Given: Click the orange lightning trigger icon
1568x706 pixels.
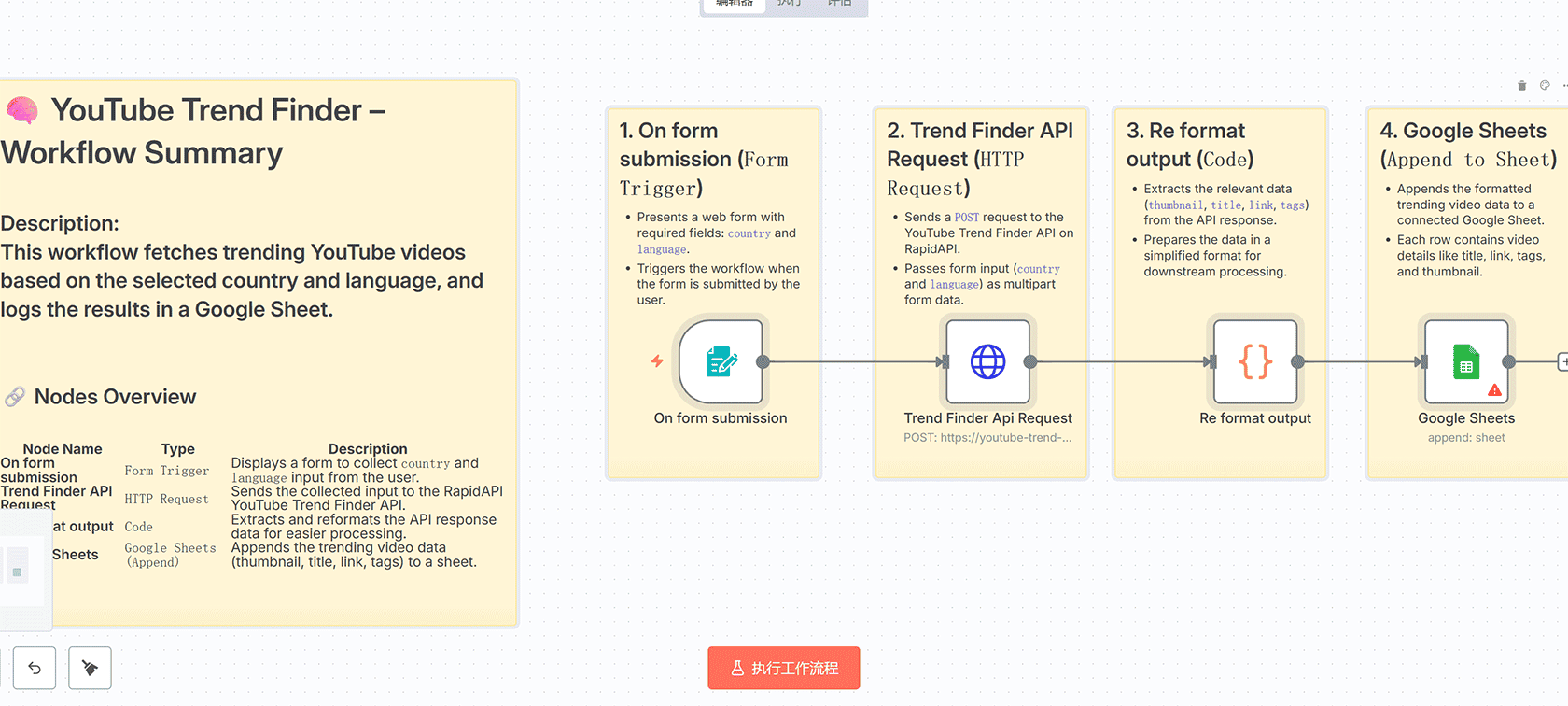Looking at the screenshot, I should point(657,360).
